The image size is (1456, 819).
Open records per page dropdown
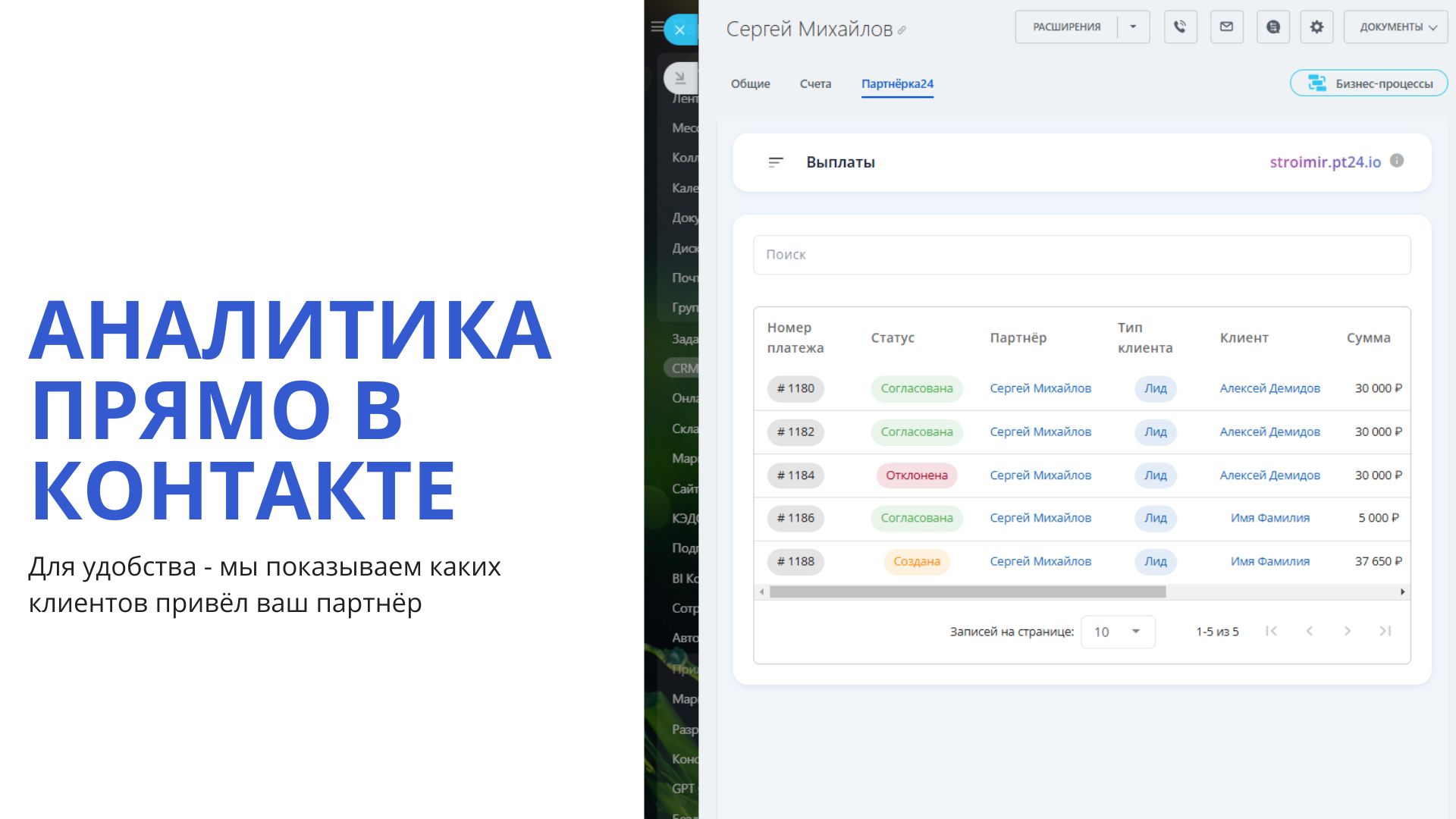1118,632
